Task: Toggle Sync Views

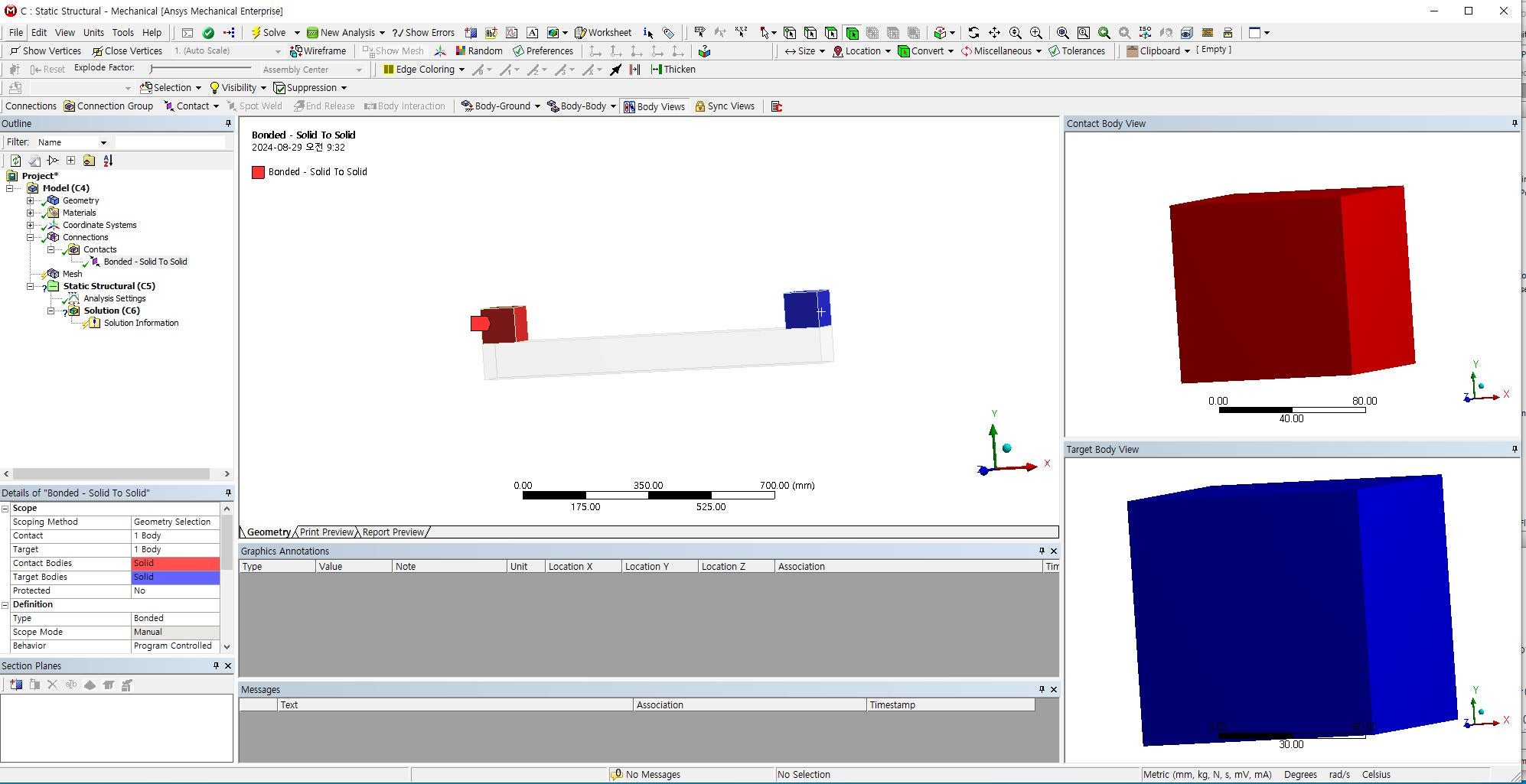Action: 724,106
